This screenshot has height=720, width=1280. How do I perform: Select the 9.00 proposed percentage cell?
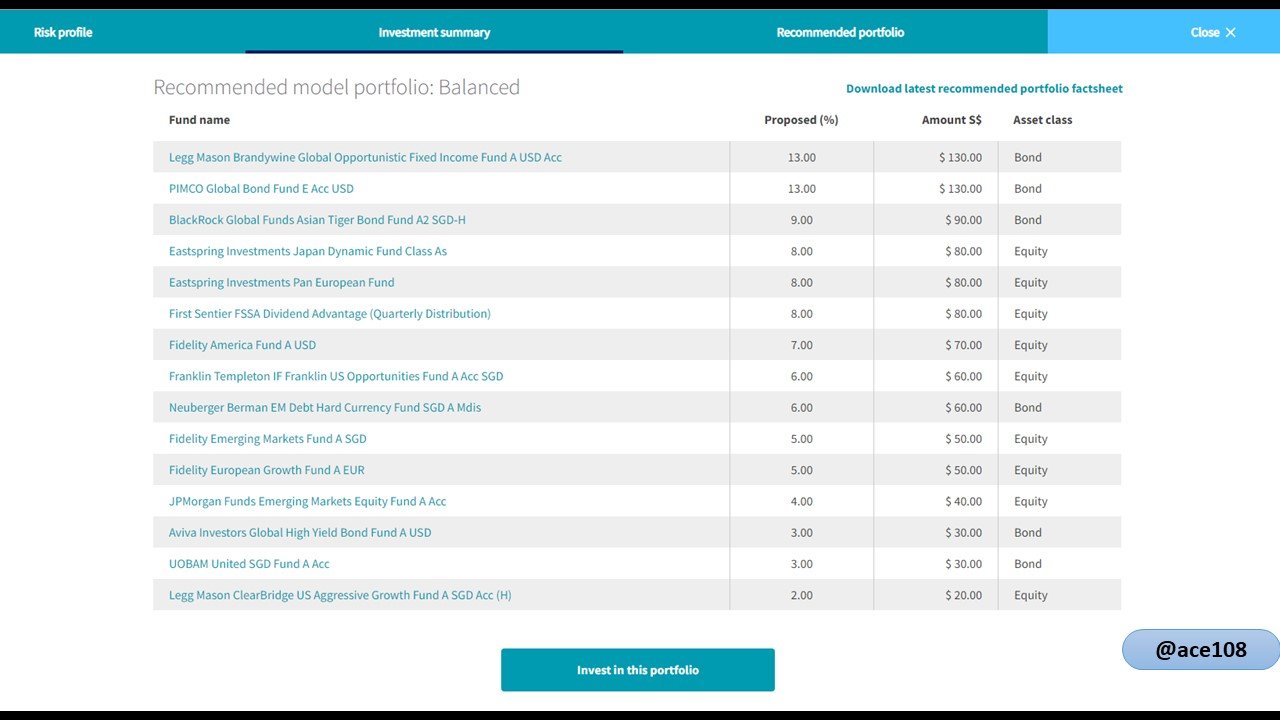point(801,220)
